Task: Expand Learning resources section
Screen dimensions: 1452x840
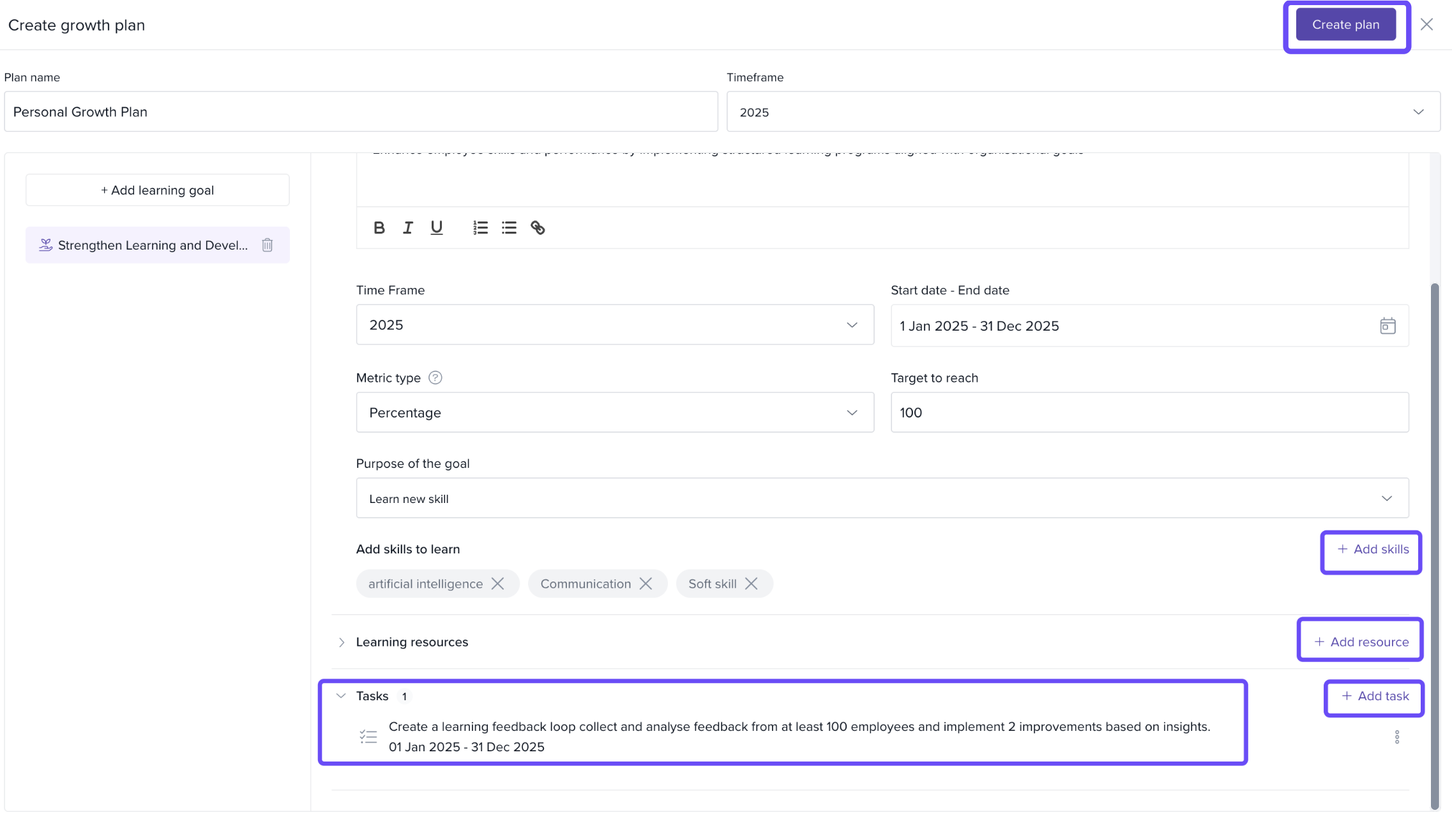Action: pyautogui.click(x=342, y=642)
